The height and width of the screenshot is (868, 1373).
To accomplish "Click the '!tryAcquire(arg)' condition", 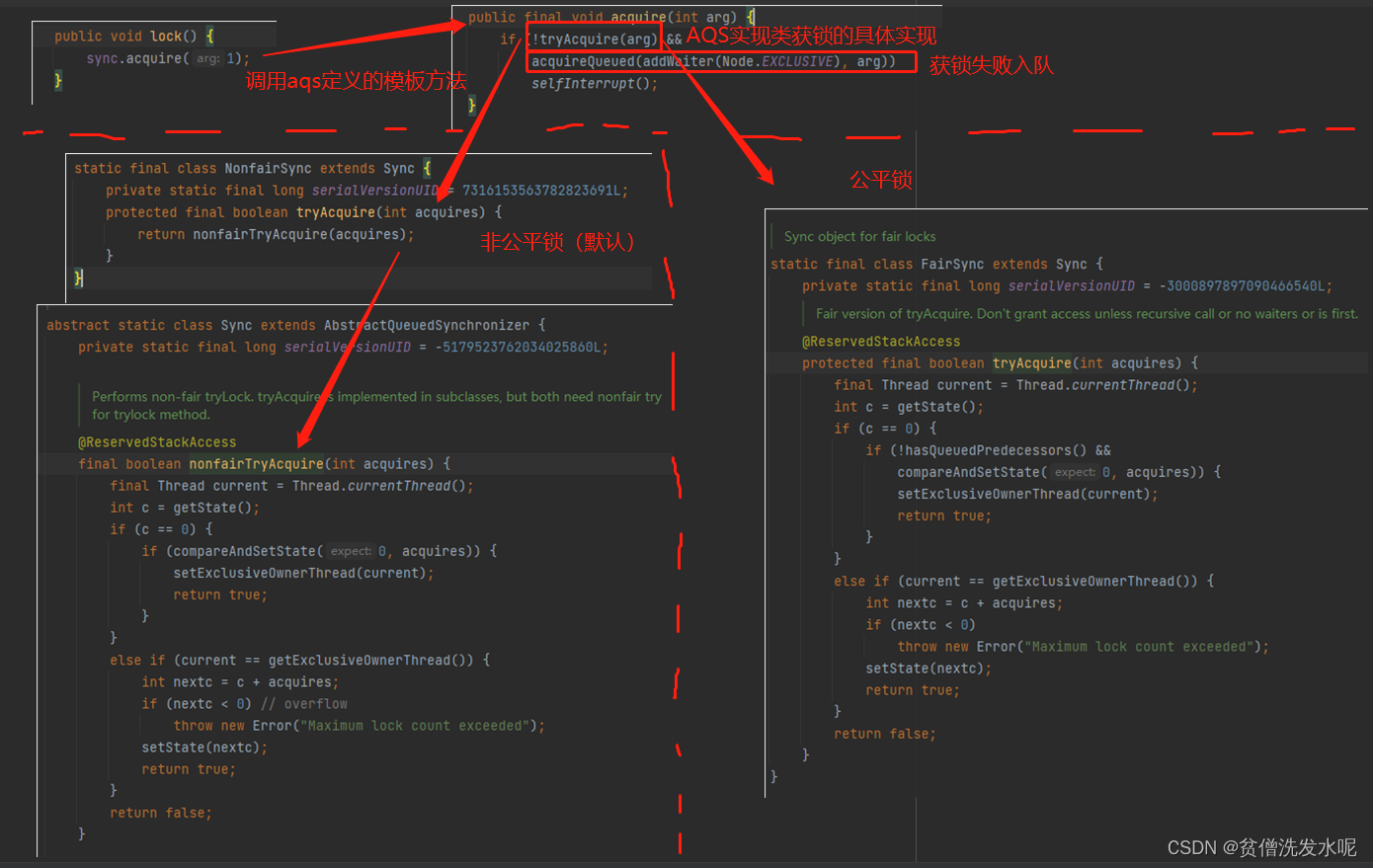I will [x=594, y=39].
